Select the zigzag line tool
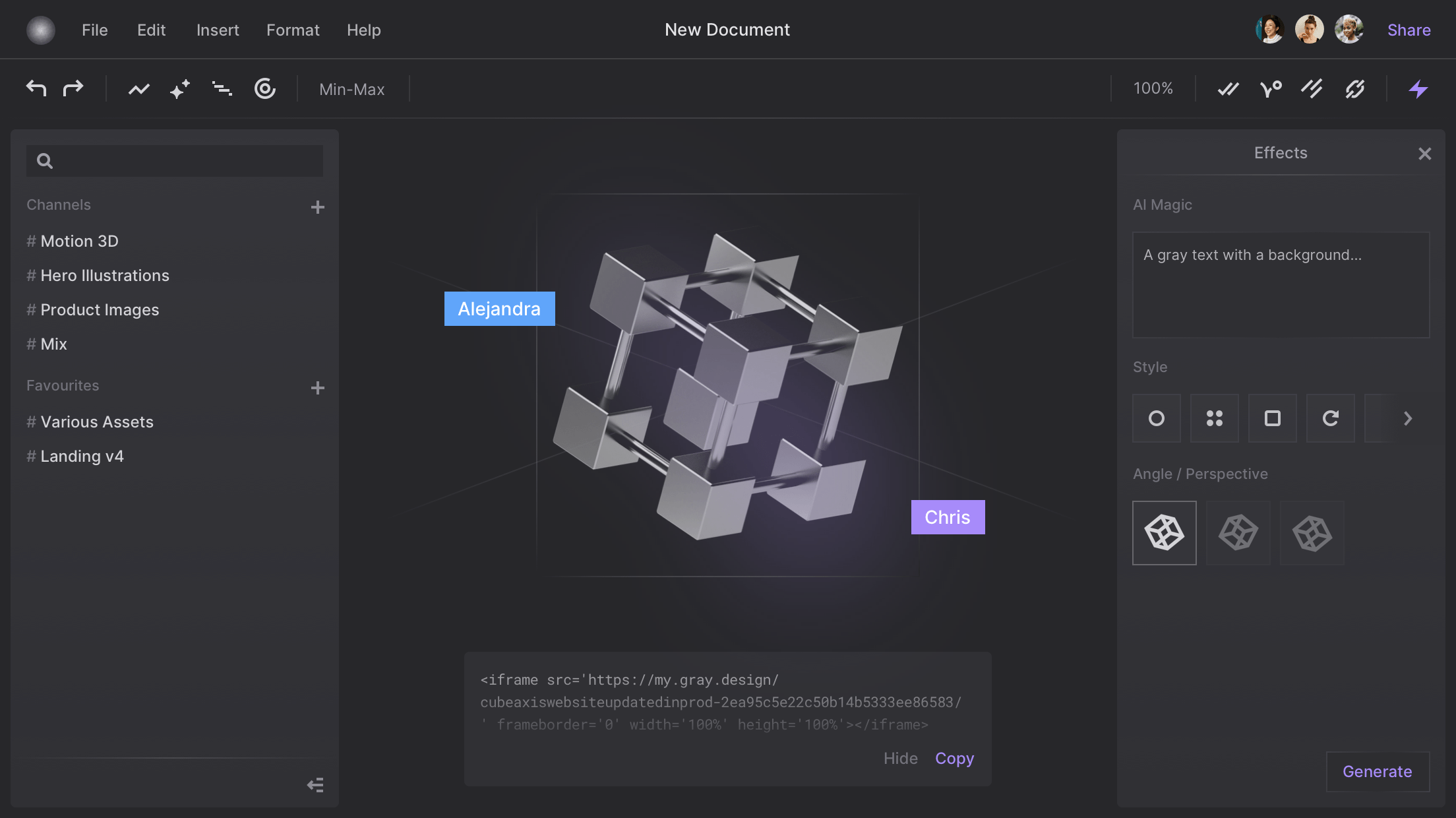 (138, 88)
